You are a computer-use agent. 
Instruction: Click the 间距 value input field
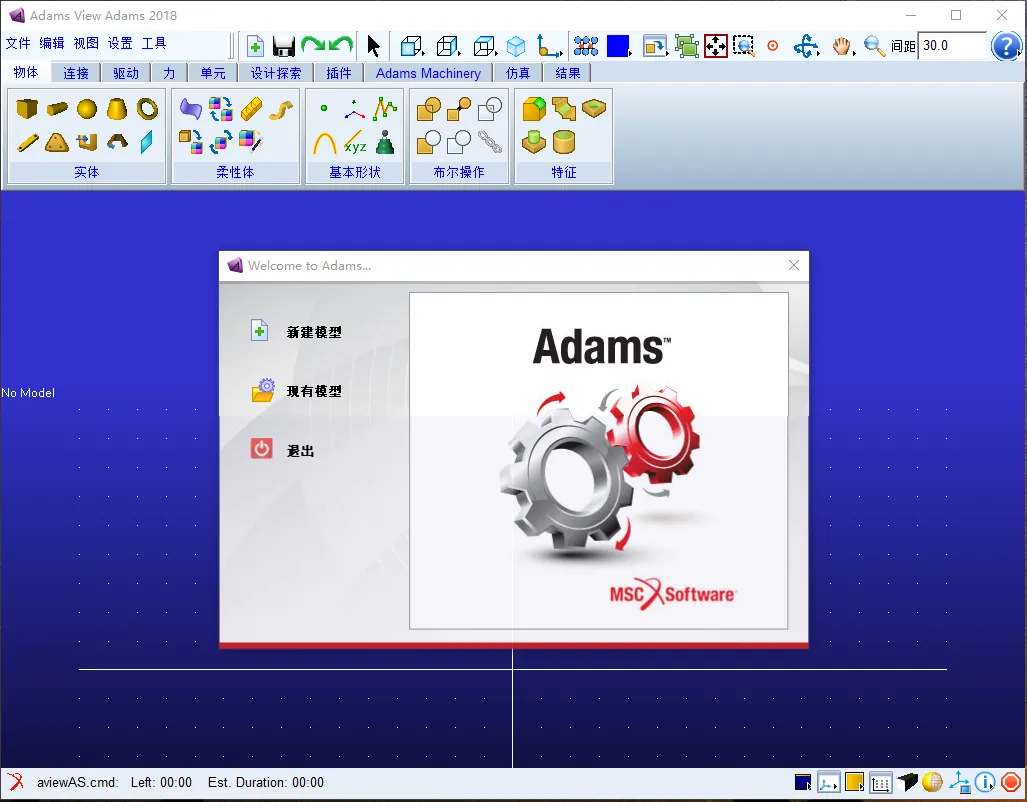(952, 46)
